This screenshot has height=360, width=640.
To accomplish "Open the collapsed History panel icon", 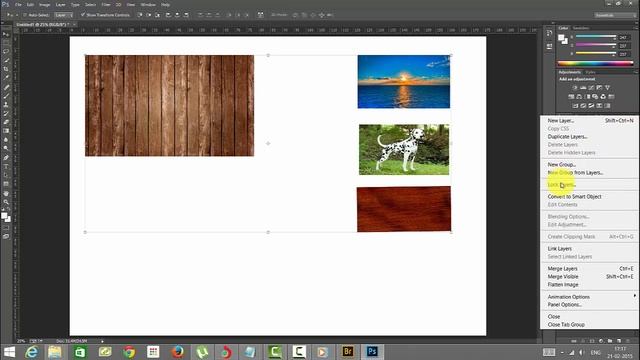I will coord(549,33).
